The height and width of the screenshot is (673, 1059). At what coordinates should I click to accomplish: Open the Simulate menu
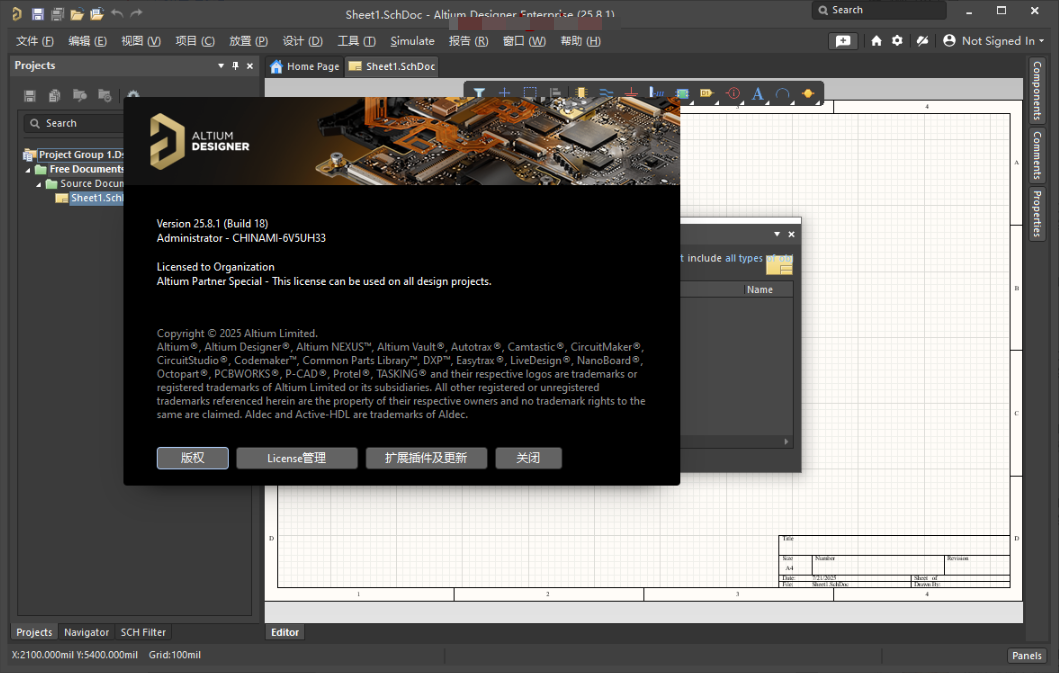(412, 41)
